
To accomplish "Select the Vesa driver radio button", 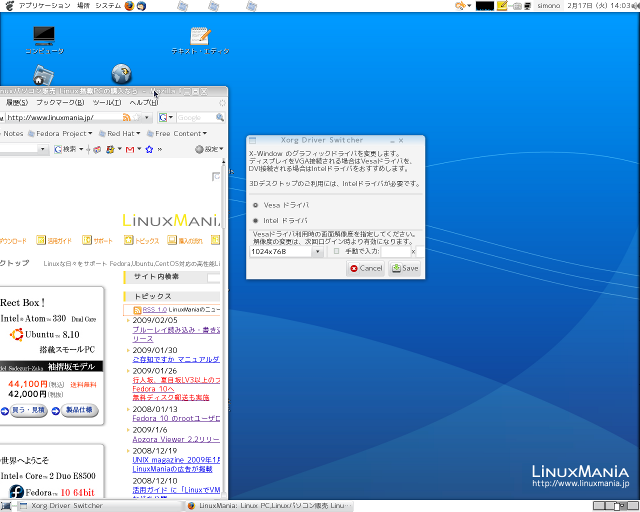I will (255, 204).
